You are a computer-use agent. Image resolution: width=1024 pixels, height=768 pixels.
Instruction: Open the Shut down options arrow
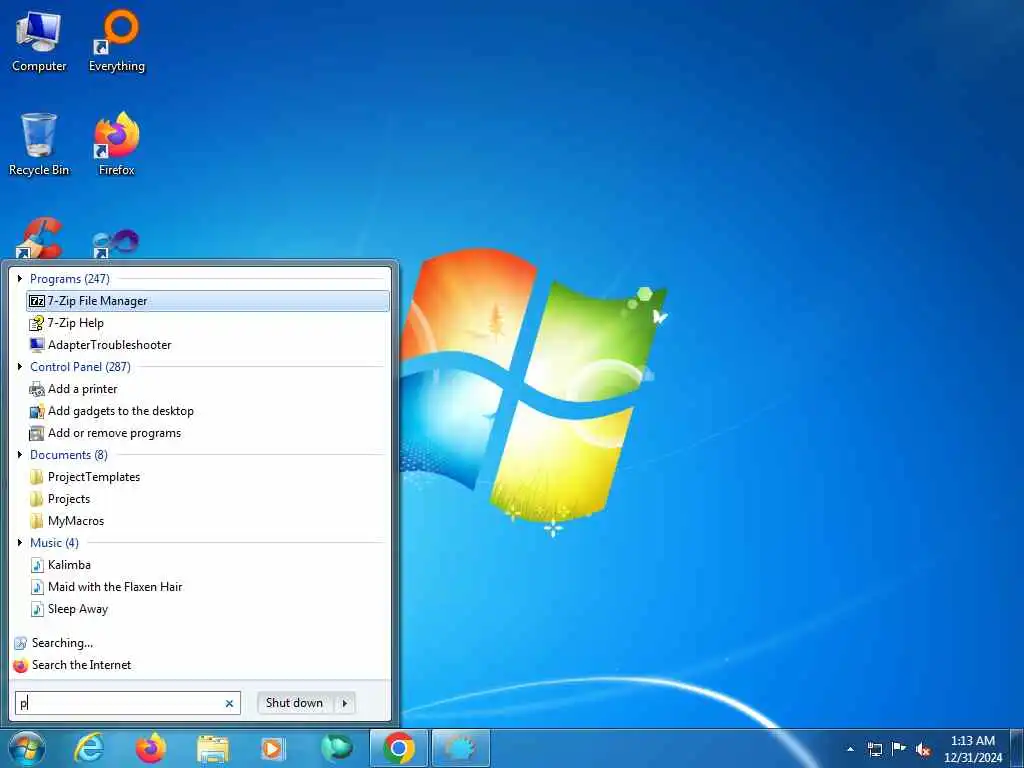click(x=345, y=703)
